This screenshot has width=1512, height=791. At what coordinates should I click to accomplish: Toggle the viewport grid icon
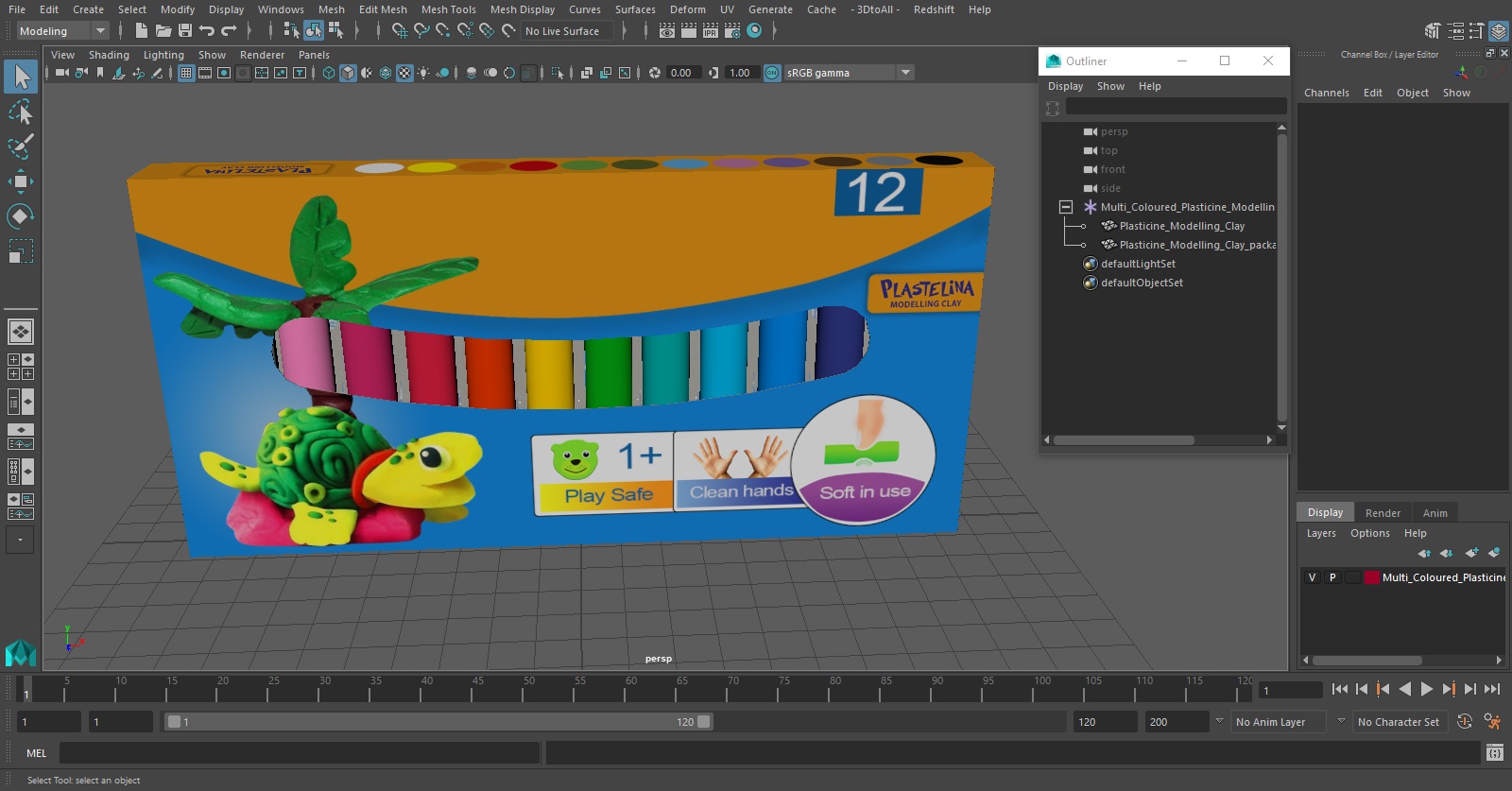point(186,73)
